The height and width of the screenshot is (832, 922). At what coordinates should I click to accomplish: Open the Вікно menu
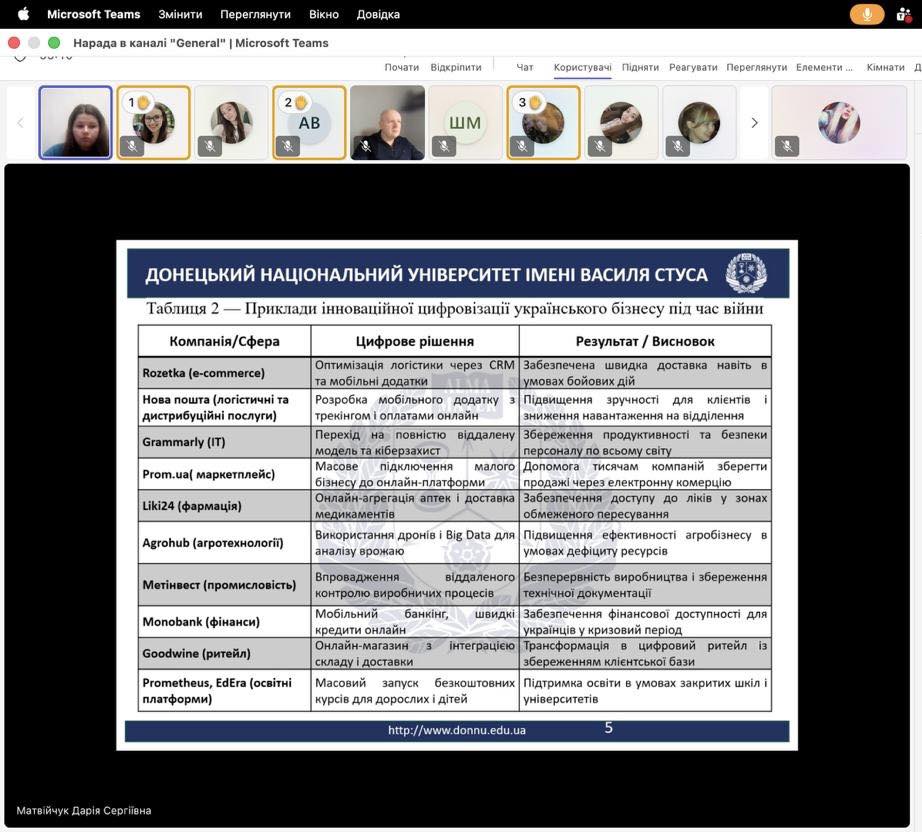coord(323,14)
